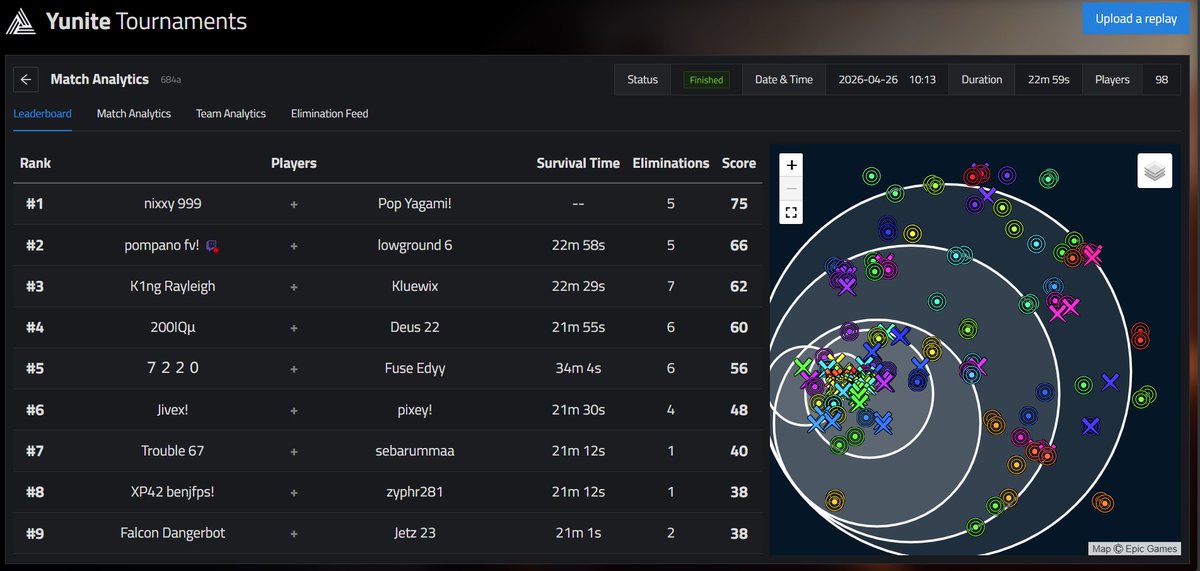Sort by the Eliminations column header

[671, 163]
